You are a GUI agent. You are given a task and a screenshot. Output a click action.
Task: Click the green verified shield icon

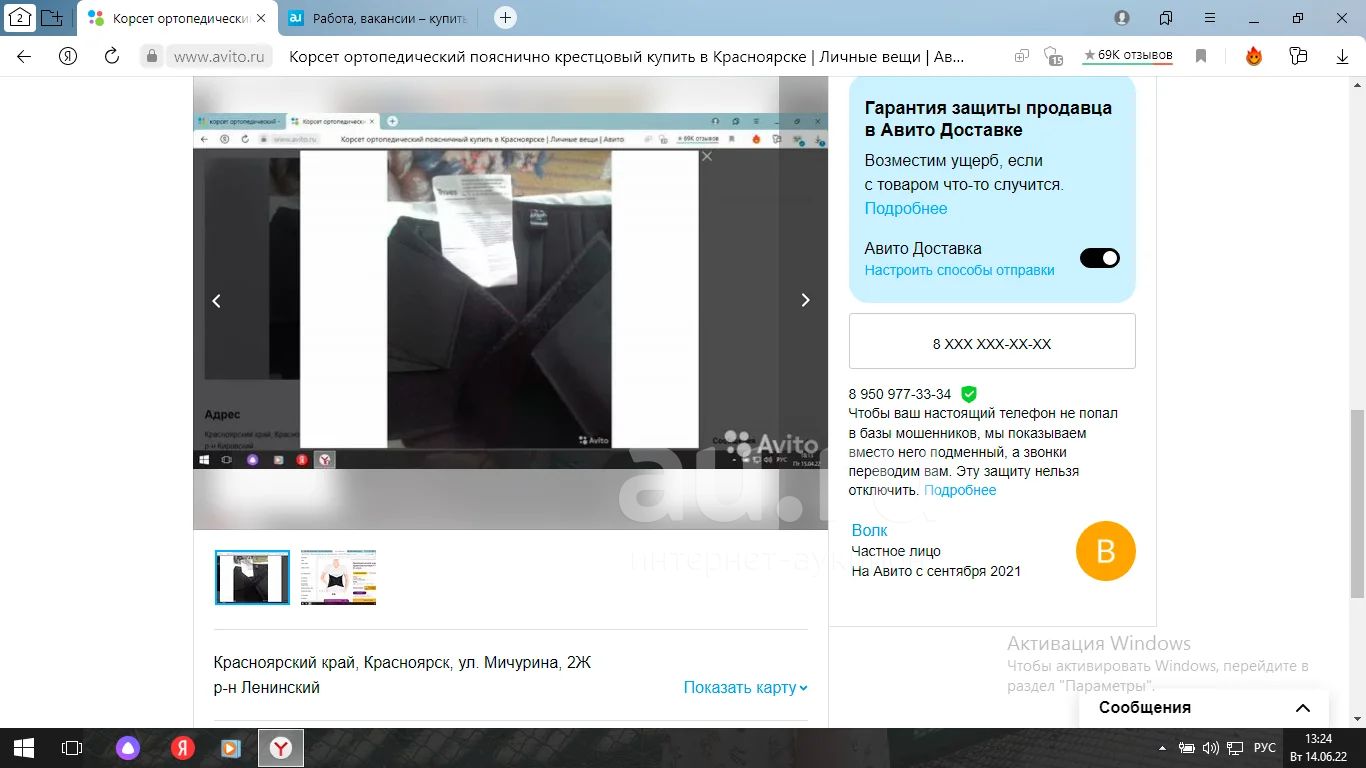(x=969, y=394)
